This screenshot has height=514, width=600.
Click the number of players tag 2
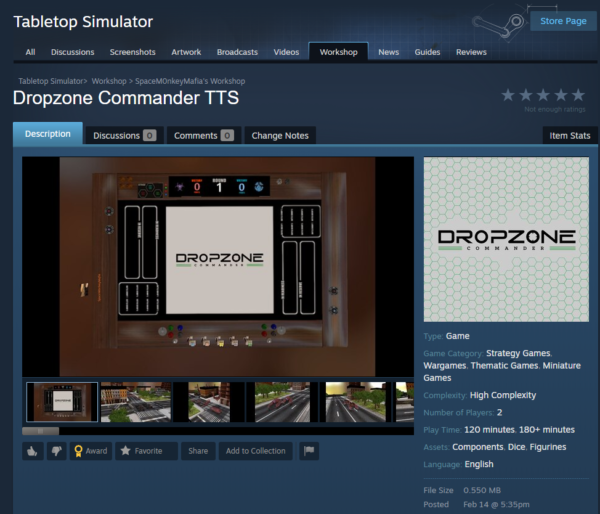tap(499, 412)
